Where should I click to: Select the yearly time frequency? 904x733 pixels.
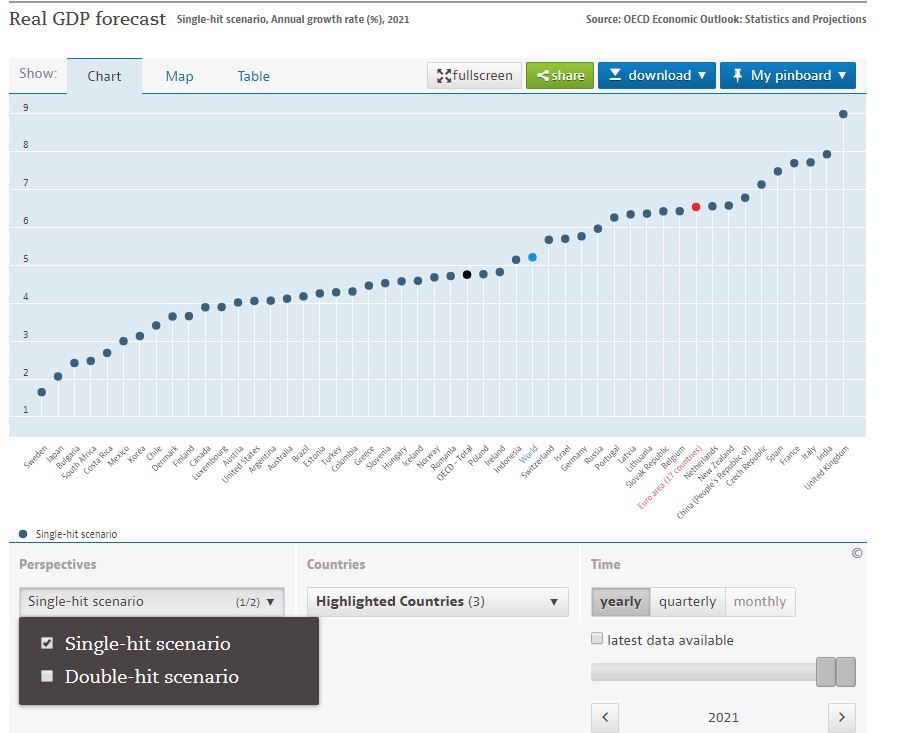click(x=620, y=602)
